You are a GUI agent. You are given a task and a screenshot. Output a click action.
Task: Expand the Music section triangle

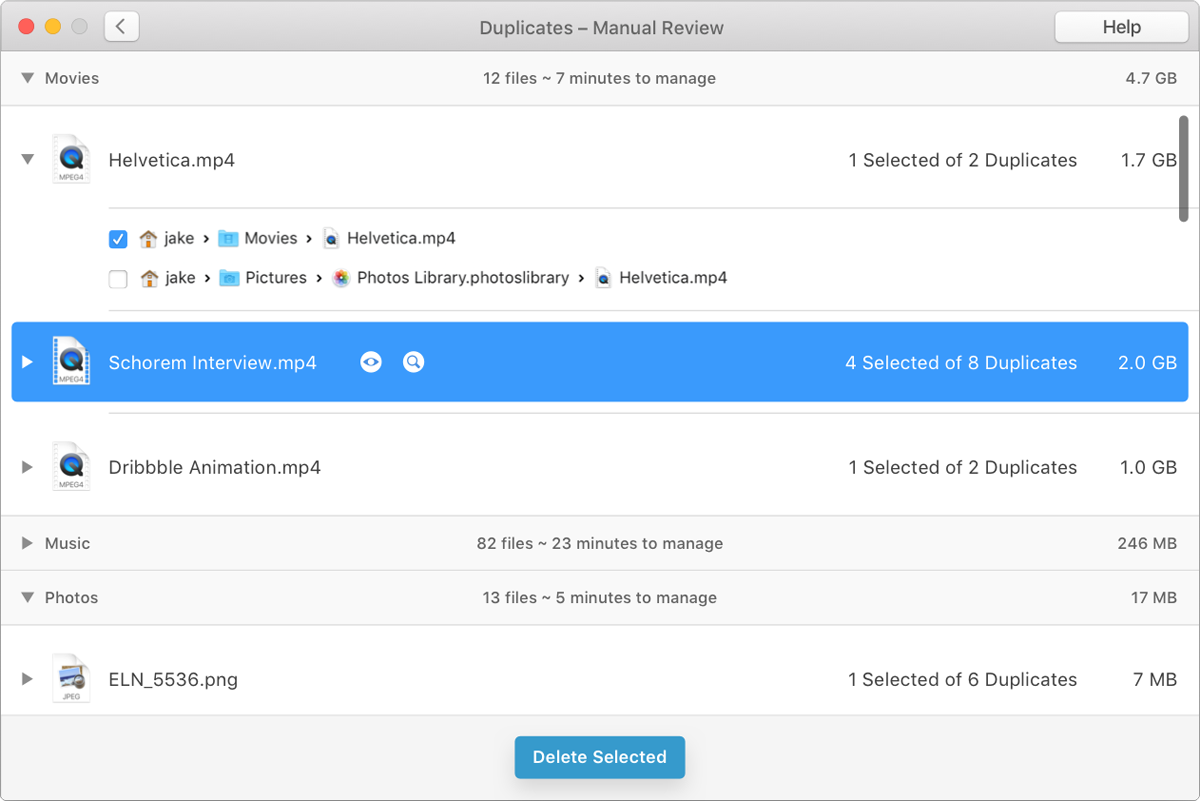coord(28,543)
